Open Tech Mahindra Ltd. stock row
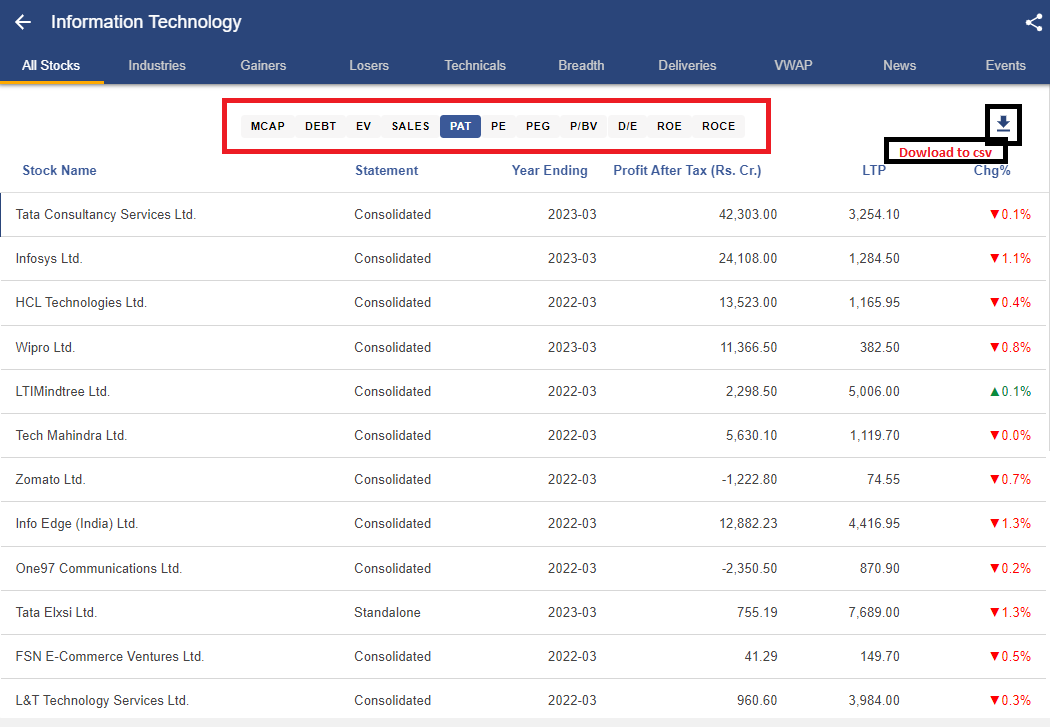Image resolution: width=1050 pixels, height=727 pixels. pos(523,436)
